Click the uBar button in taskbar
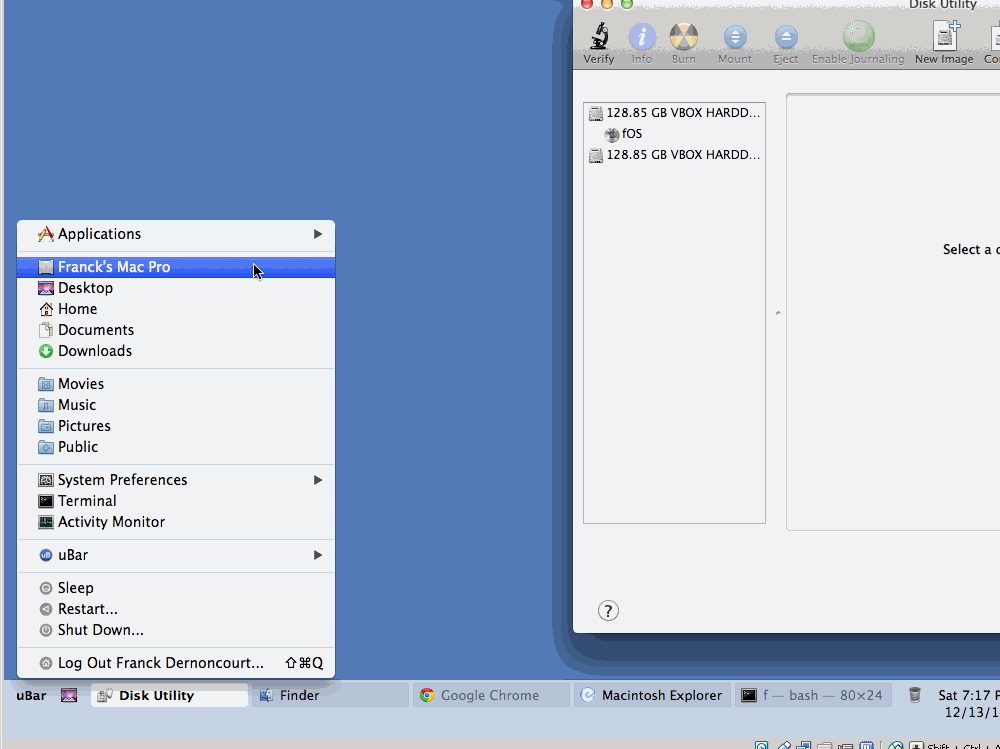The image size is (1000, 749). tap(31, 695)
